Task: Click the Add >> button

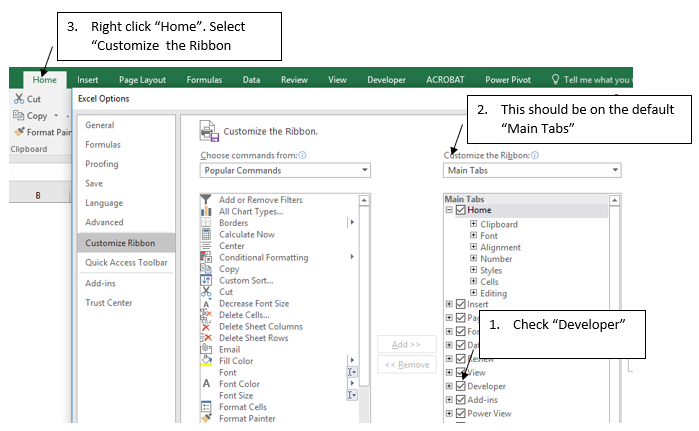Action: (x=406, y=345)
